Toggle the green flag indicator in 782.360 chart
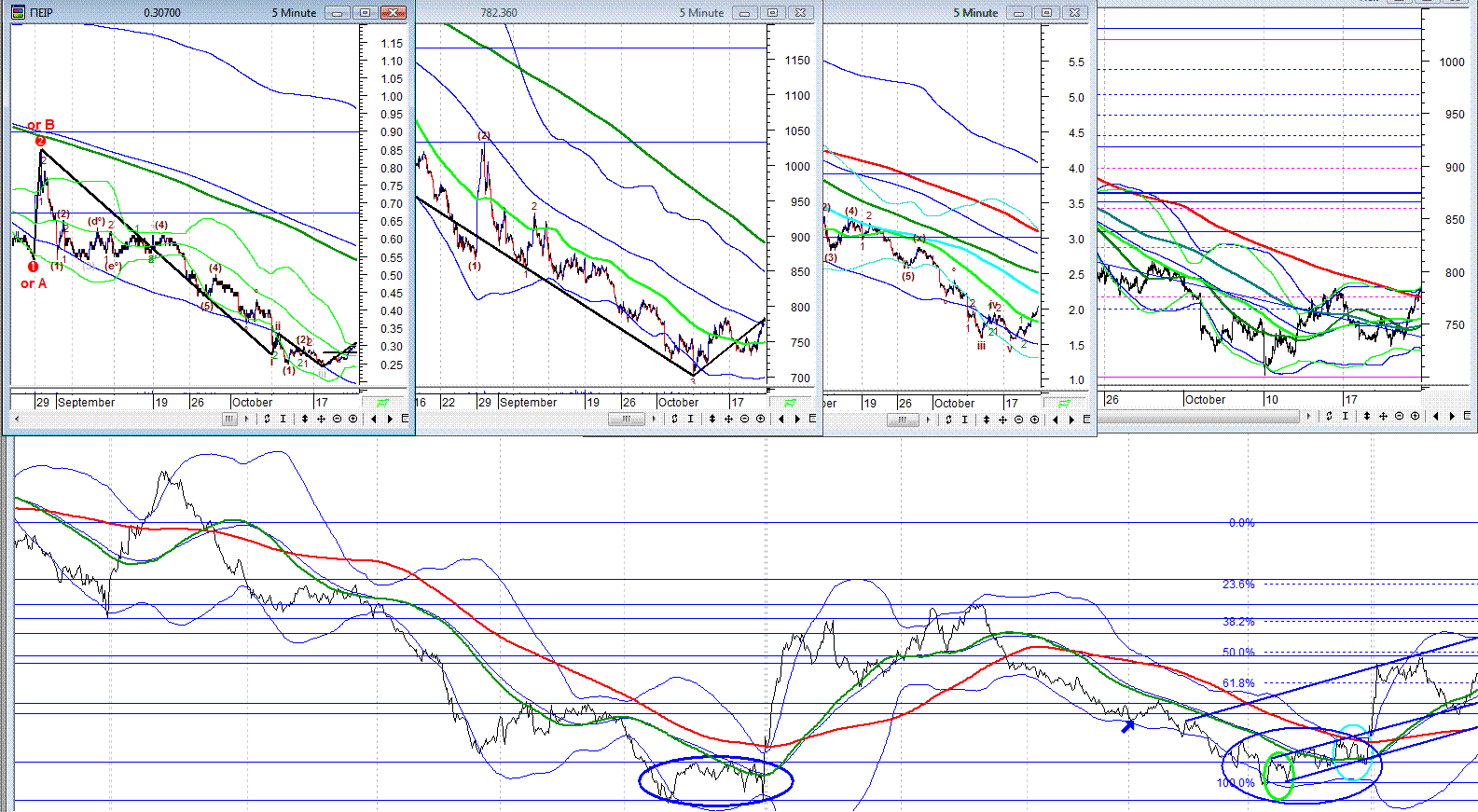Image resolution: width=1478 pixels, height=812 pixels. (790, 403)
